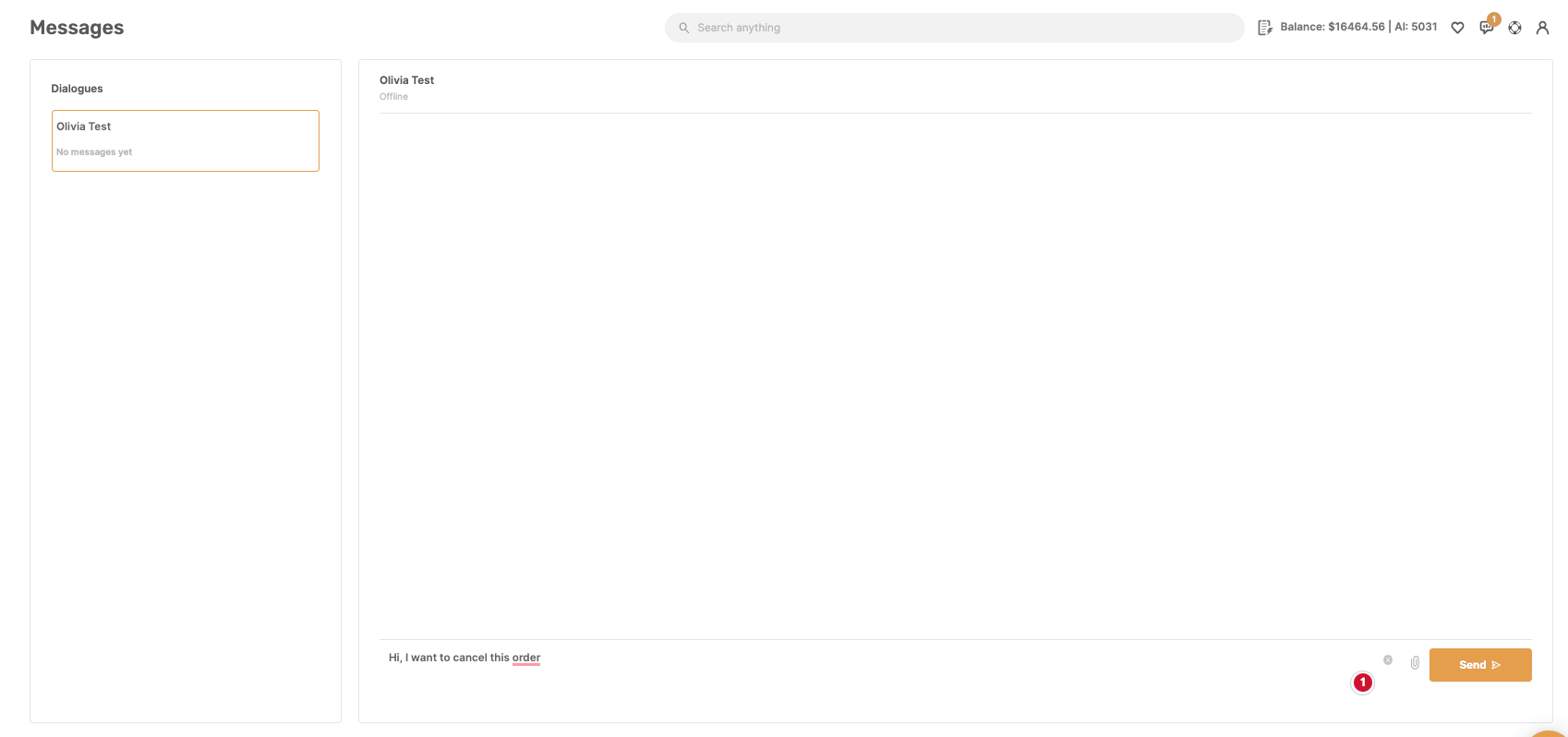Send the message with the Send button
Image resolution: width=1568 pixels, height=737 pixels.
1480,665
